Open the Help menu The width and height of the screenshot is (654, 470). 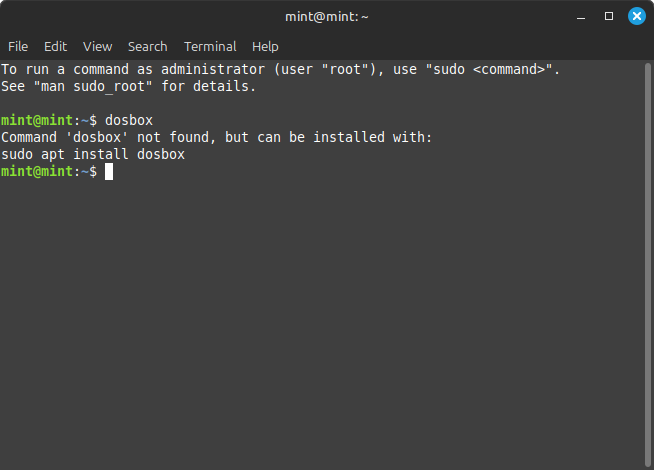click(x=265, y=46)
